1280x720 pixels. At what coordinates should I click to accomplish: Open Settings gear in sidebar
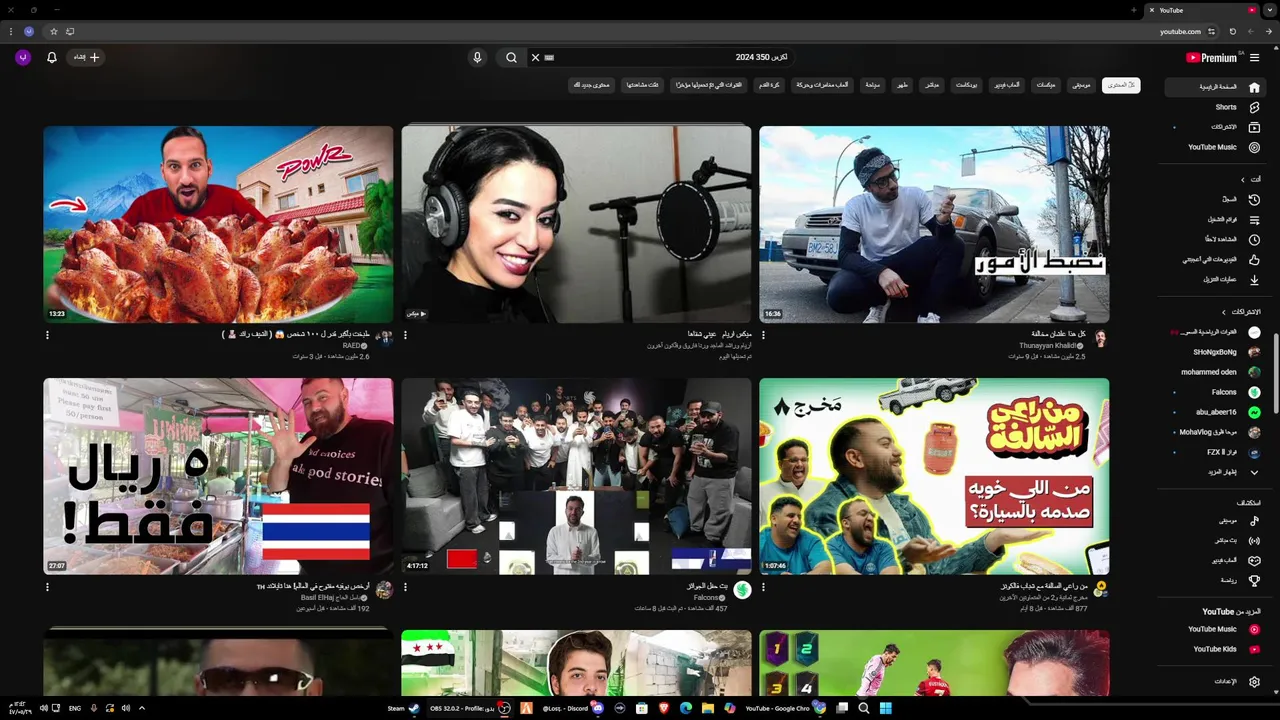pos(1254,681)
